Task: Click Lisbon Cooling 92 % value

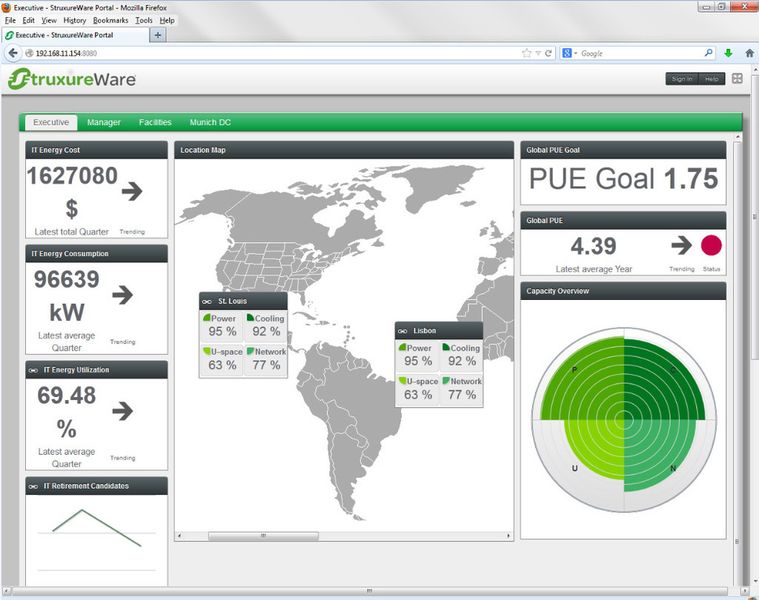Action: [462, 361]
